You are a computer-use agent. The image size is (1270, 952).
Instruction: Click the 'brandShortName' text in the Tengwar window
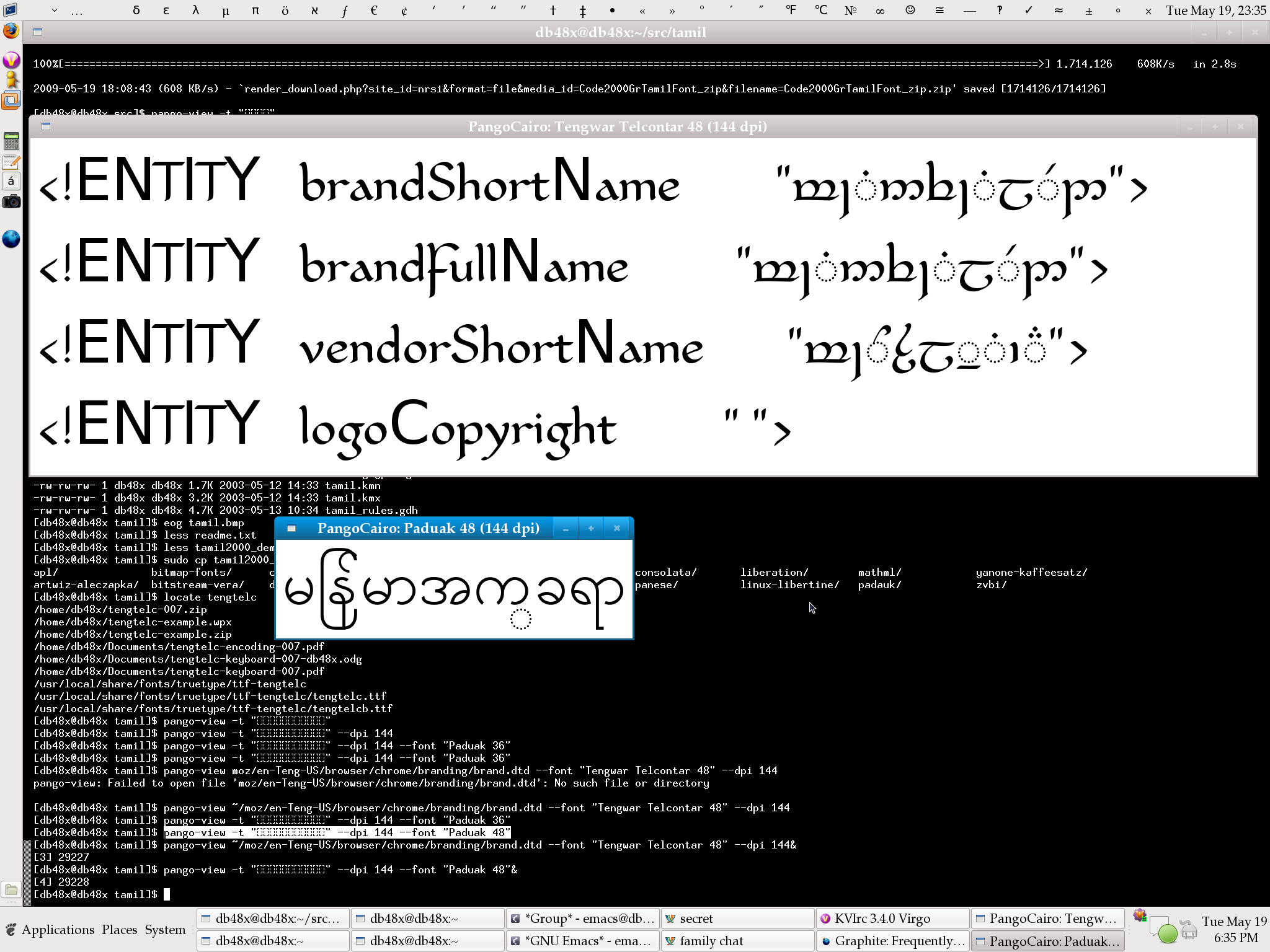[490, 181]
